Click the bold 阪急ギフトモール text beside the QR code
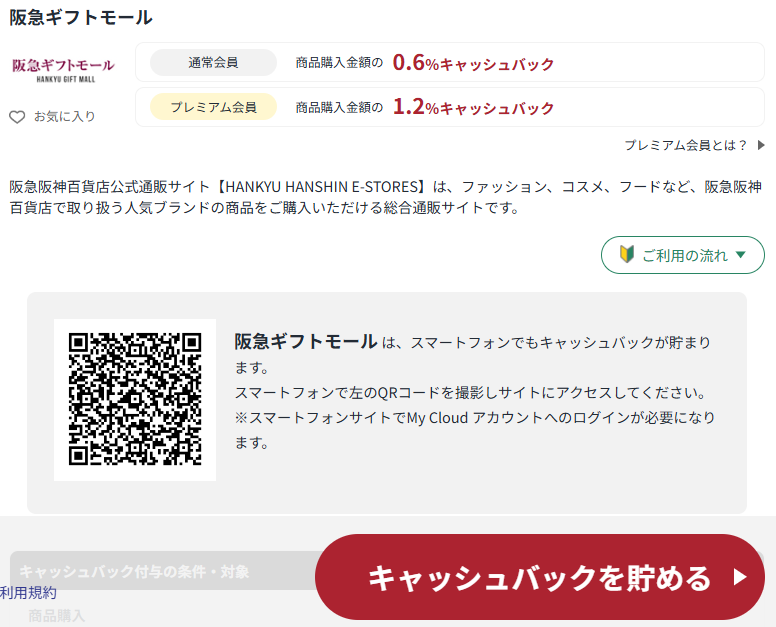This screenshot has height=627, width=776. [306, 341]
